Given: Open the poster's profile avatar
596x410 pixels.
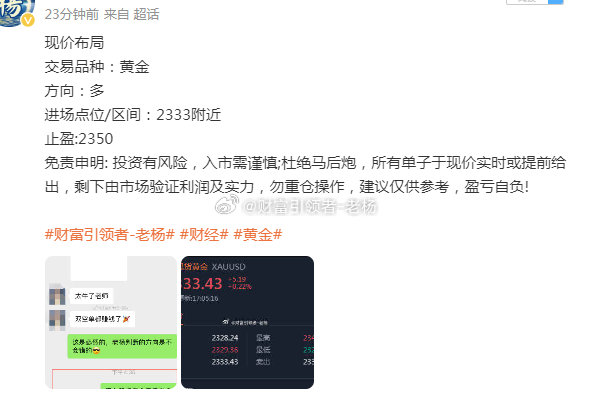Looking at the screenshot, I should (16, 12).
